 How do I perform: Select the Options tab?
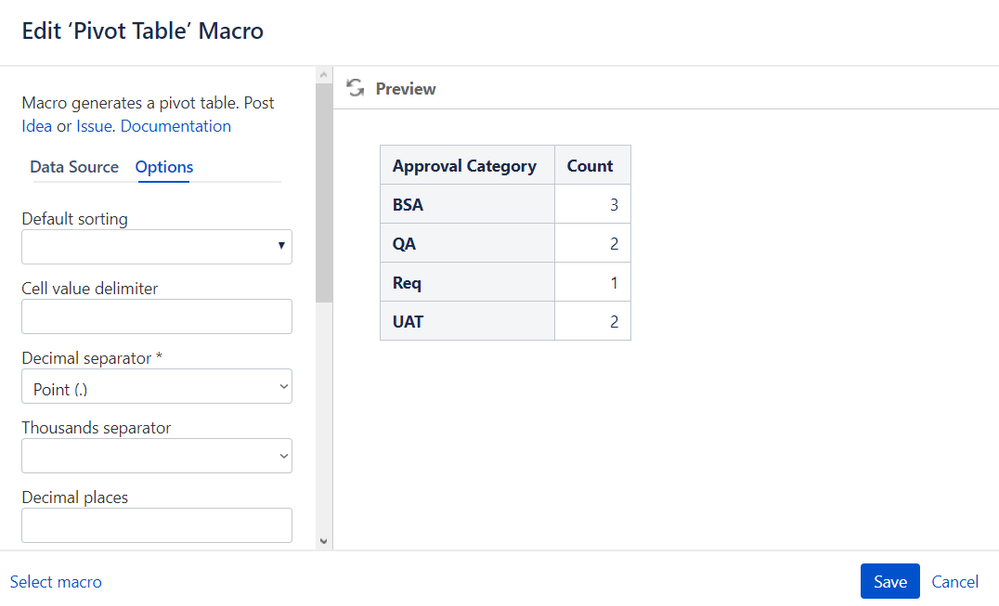pyautogui.click(x=164, y=167)
